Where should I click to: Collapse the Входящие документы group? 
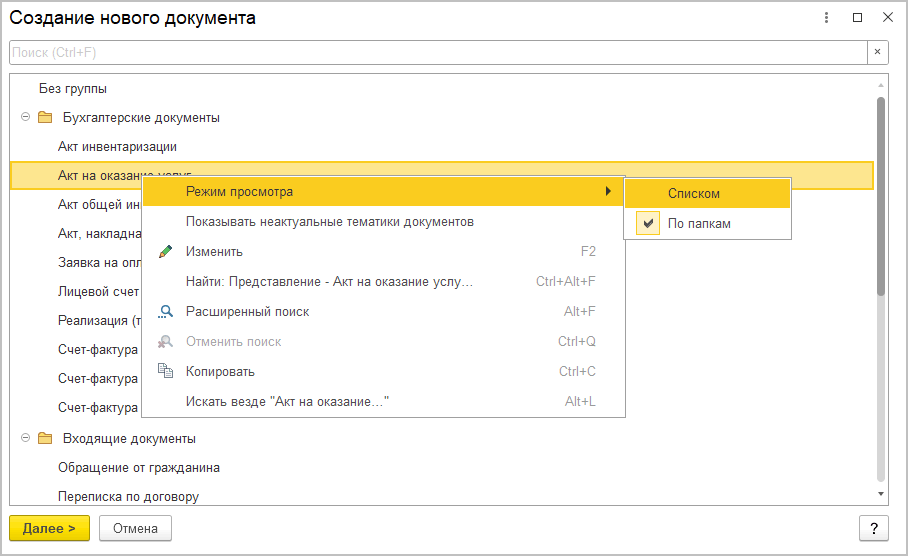coord(24,438)
